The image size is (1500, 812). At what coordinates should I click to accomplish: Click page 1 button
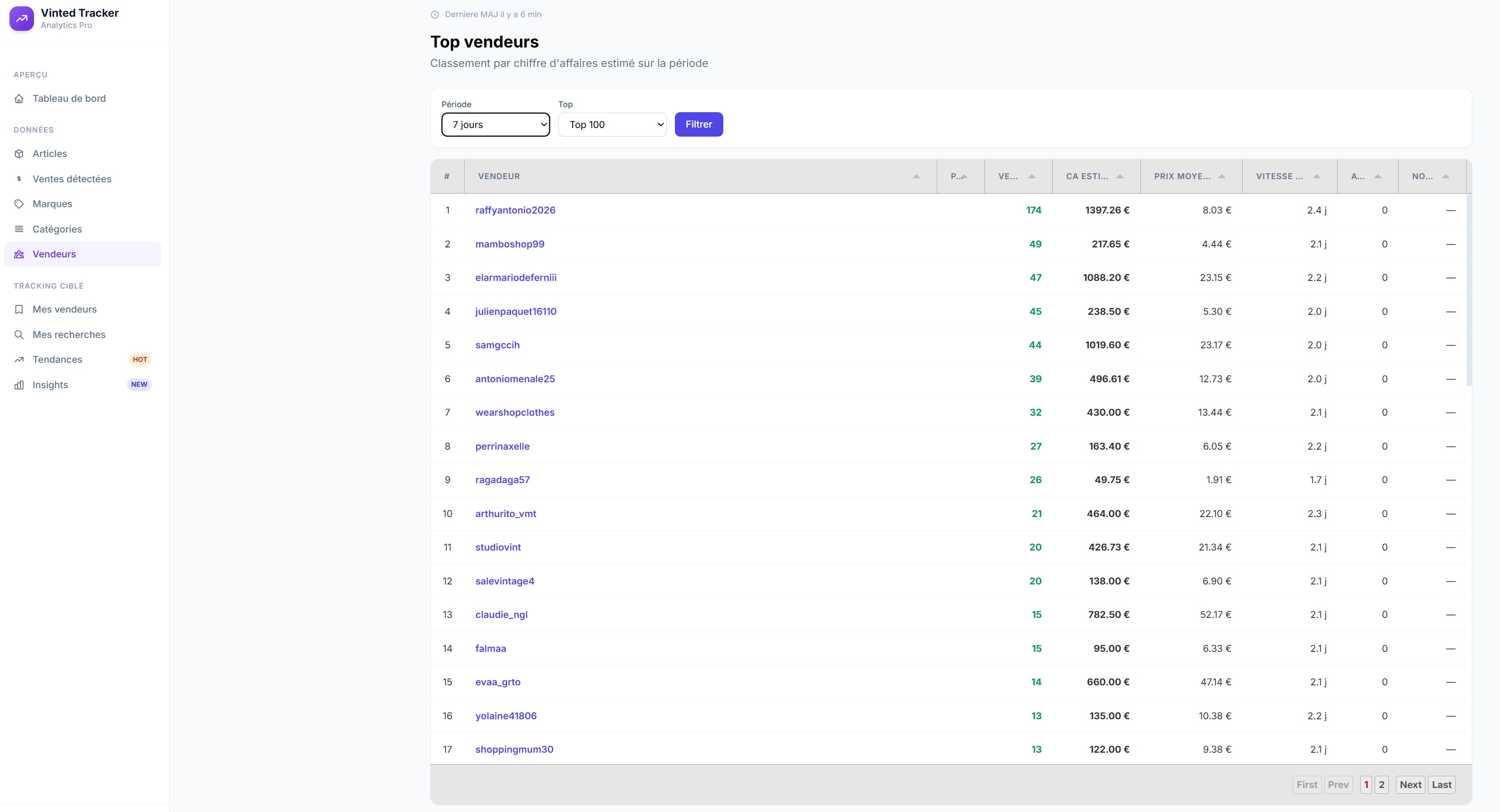pyautogui.click(x=1366, y=784)
